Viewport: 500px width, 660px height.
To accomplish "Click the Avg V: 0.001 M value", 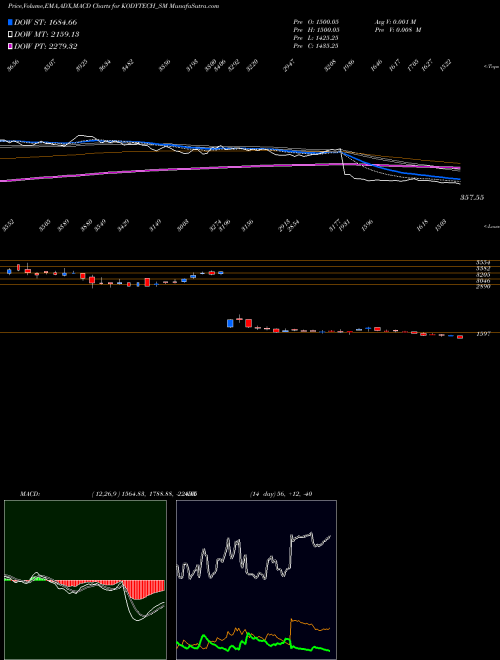I will 395,22.
